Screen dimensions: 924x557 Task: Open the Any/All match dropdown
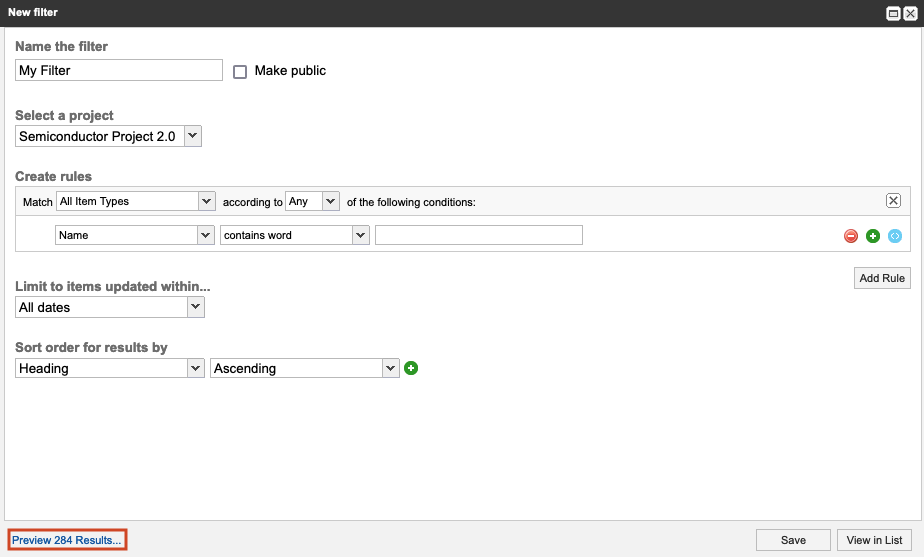tap(313, 201)
